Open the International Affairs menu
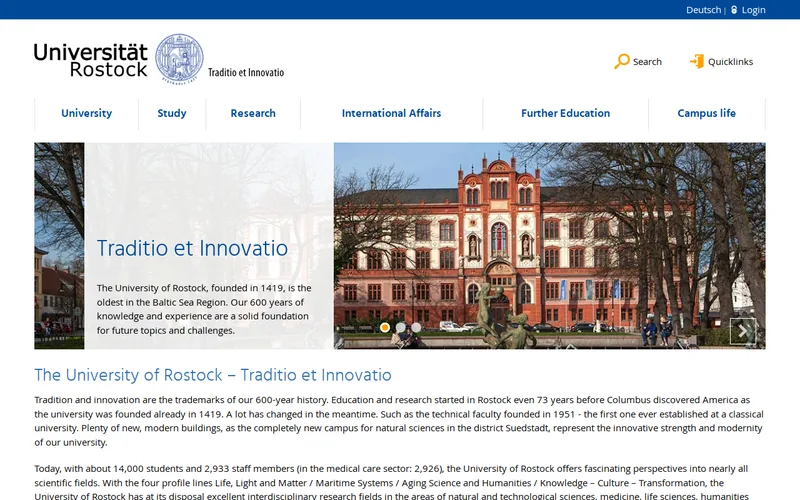This screenshot has width=800, height=500. pos(391,113)
